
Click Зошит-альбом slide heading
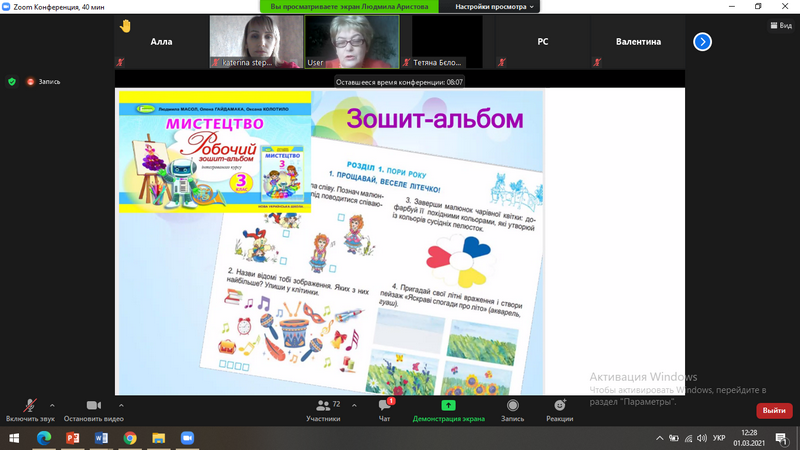click(435, 119)
